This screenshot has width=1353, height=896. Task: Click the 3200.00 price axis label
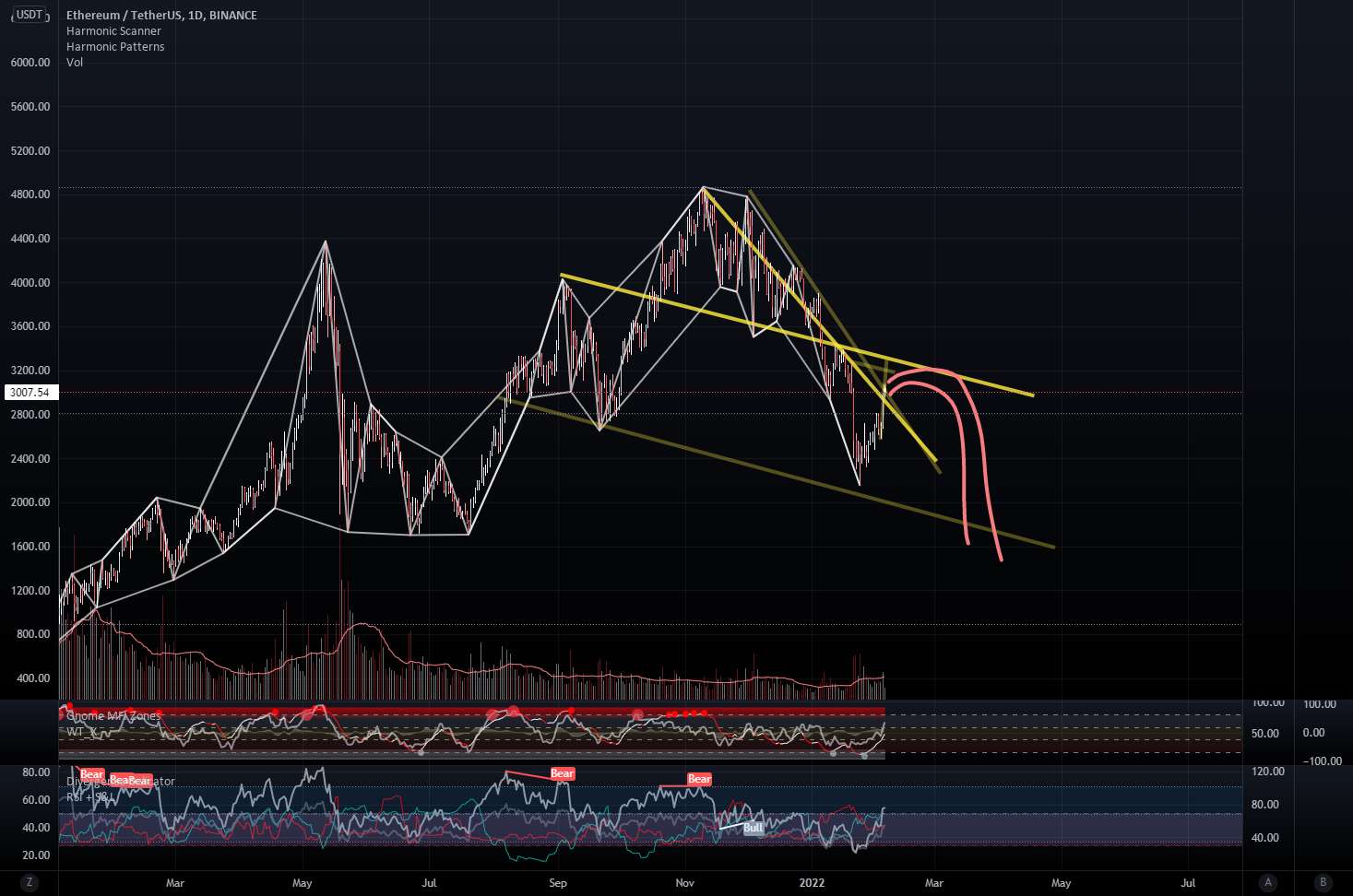coord(30,370)
